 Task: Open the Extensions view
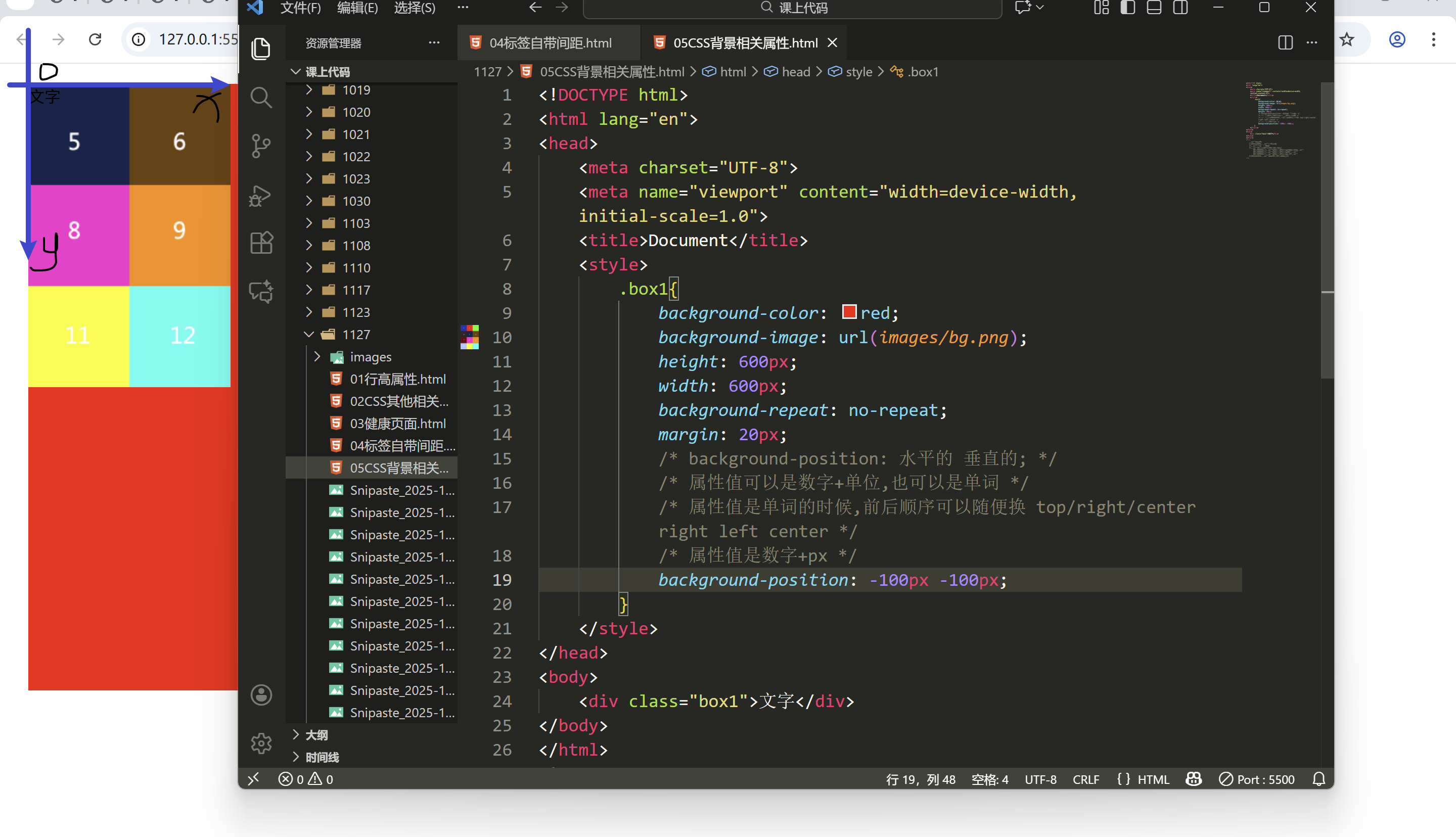coord(261,243)
